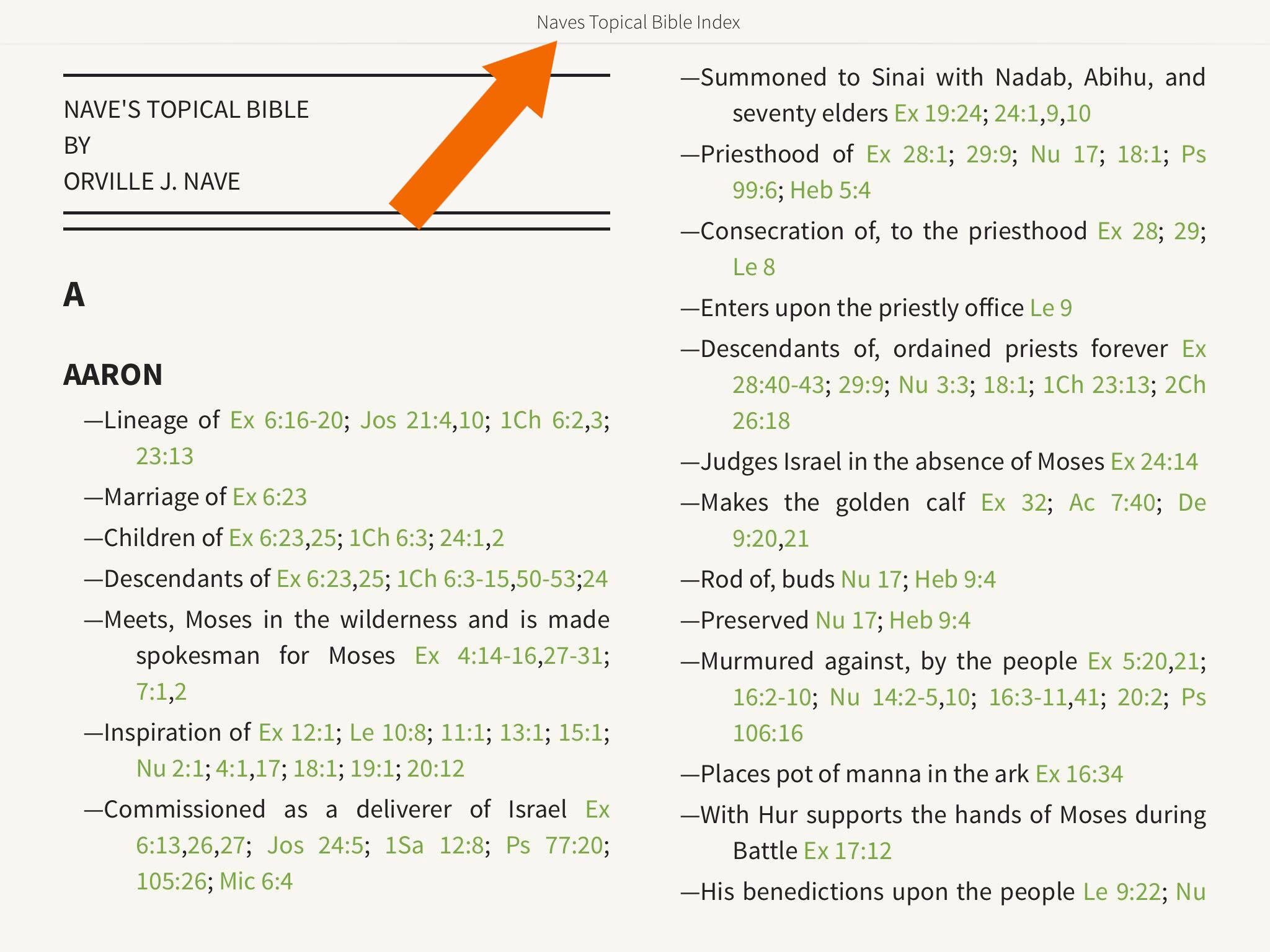Open the Ps 77:20 reference
The height and width of the screenshot is (952, 1270).
pos(554,846)
